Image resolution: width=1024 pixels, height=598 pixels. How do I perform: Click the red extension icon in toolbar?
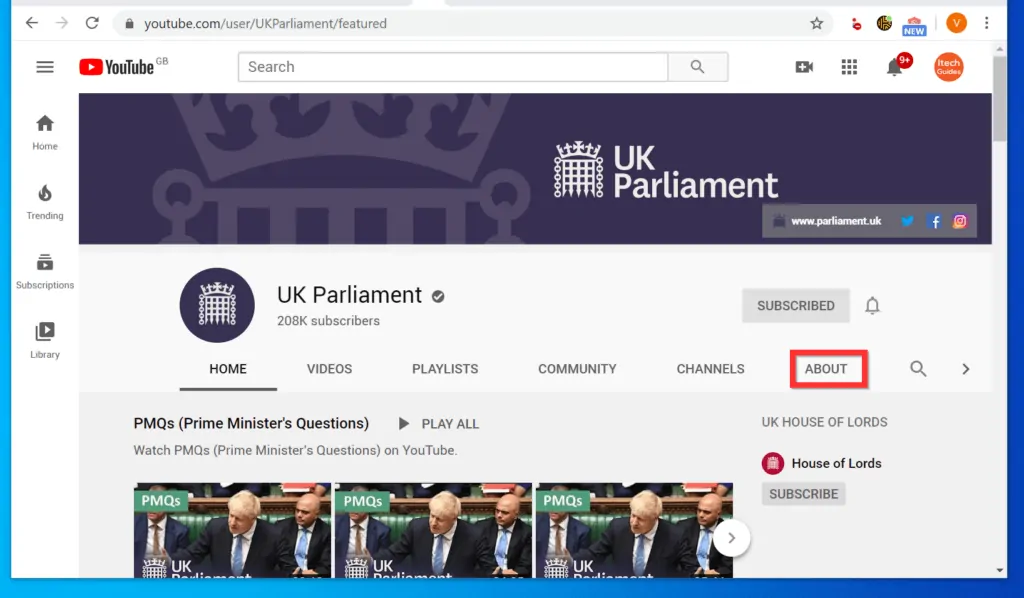click(856, 25)
